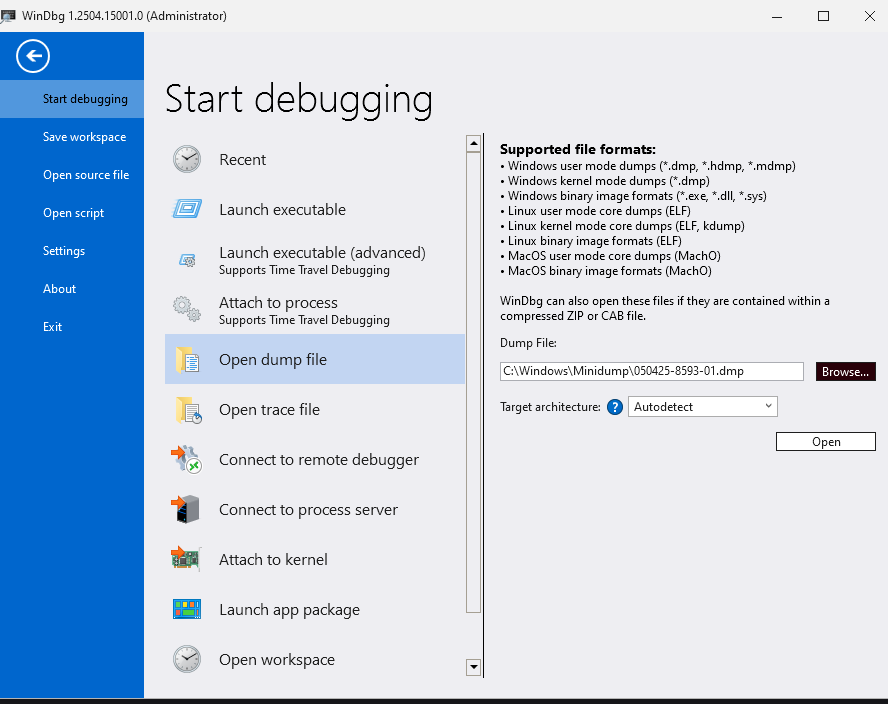This screenshot has width=888, height=704.
Task: Click the Launch executable (advanced) gear icon
Action: point(187,260)
